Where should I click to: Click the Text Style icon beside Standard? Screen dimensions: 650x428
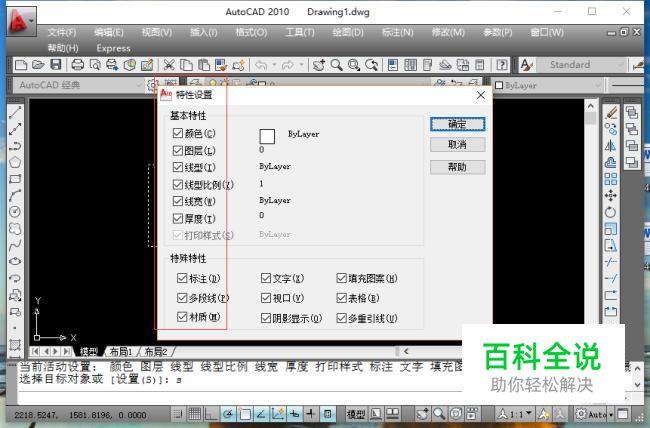526,65
